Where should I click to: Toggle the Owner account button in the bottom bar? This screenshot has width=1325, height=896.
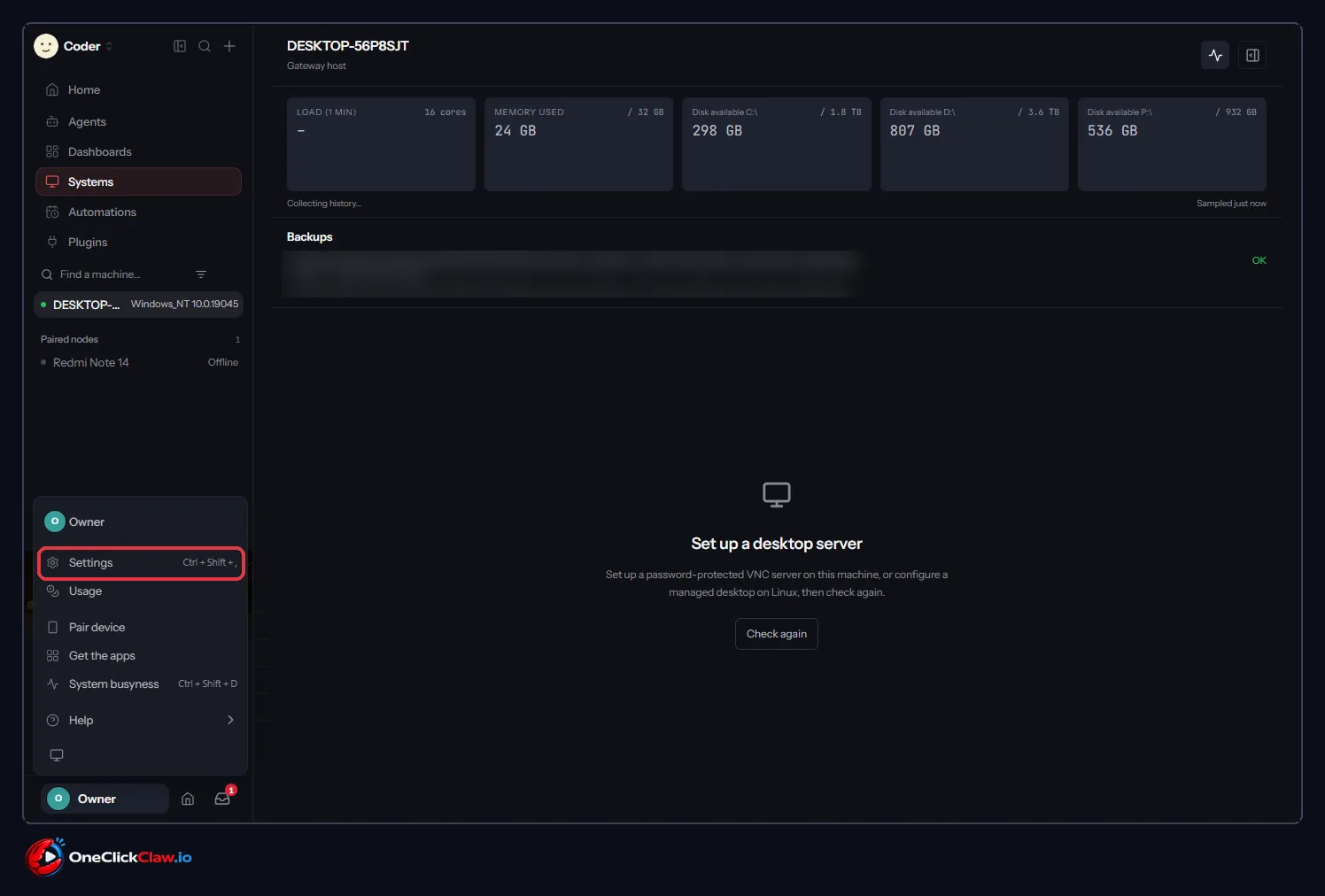(105, 799)
